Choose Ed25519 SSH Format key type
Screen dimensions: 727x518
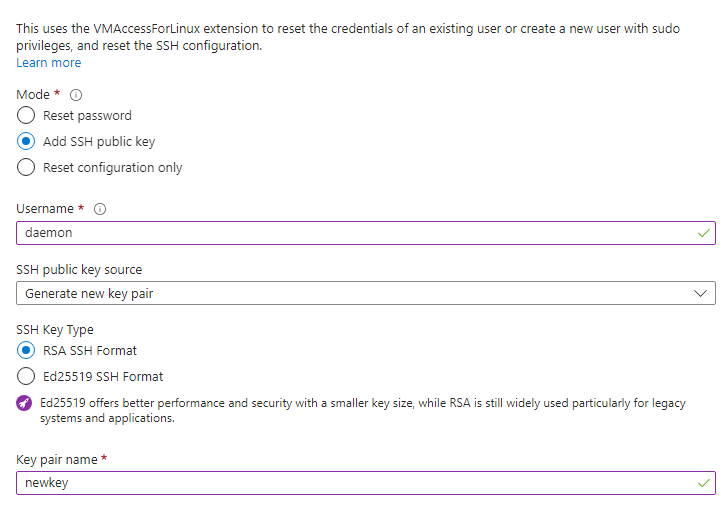[x=26, y=377]
